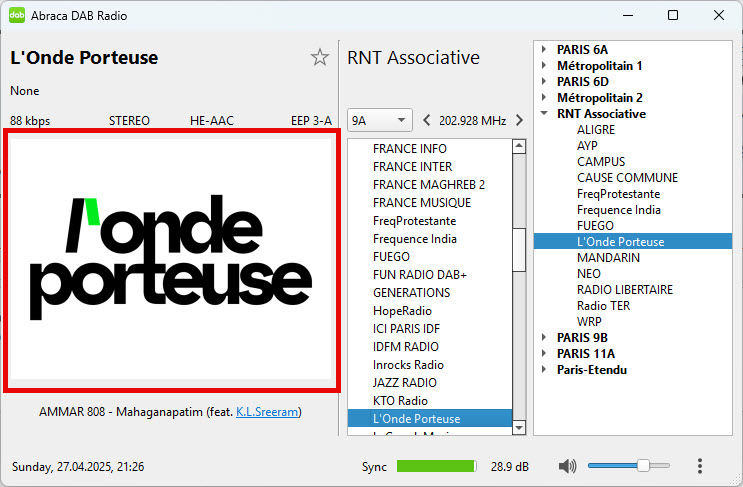Click the EEP 3-A protection label
The image size is (743, 487).
tap(311, 121)
